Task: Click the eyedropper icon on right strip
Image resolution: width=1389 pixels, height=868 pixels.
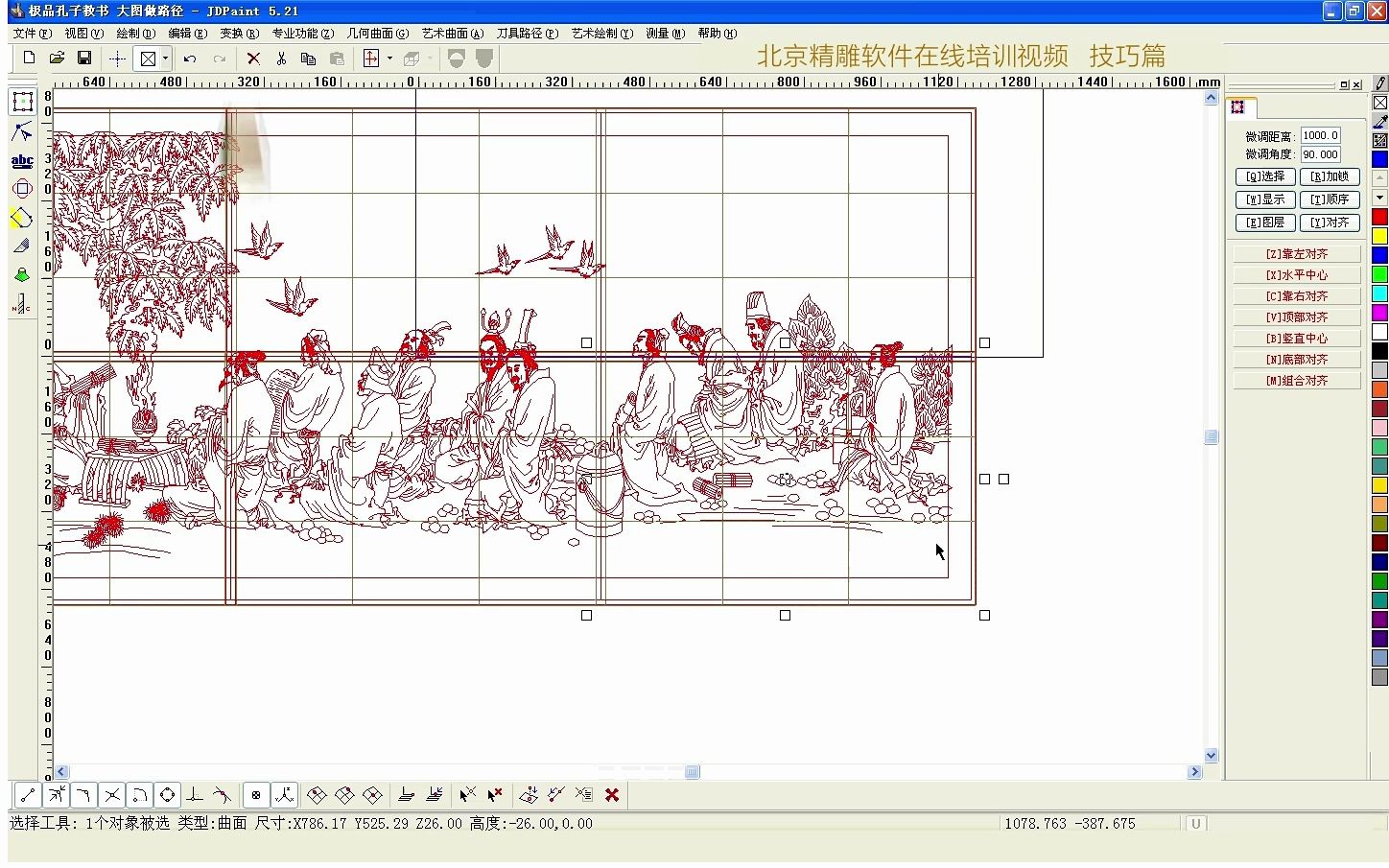Action: [1380, 122]
